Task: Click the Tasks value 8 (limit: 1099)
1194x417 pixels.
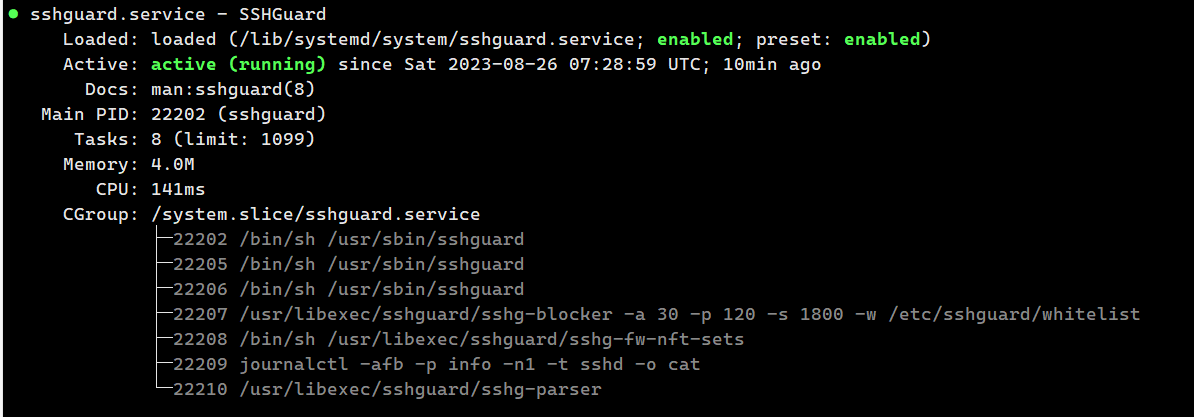Action: pos(233,140)
